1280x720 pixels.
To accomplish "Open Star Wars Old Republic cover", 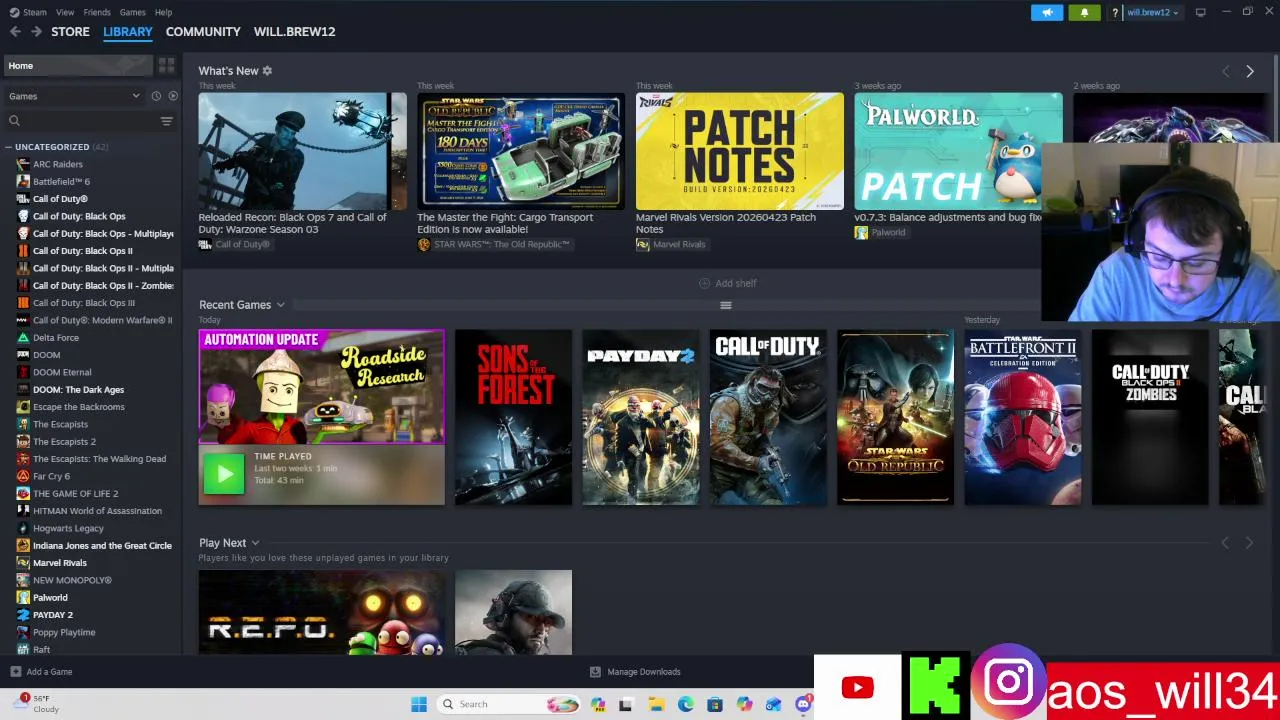I will coord(895,417).
